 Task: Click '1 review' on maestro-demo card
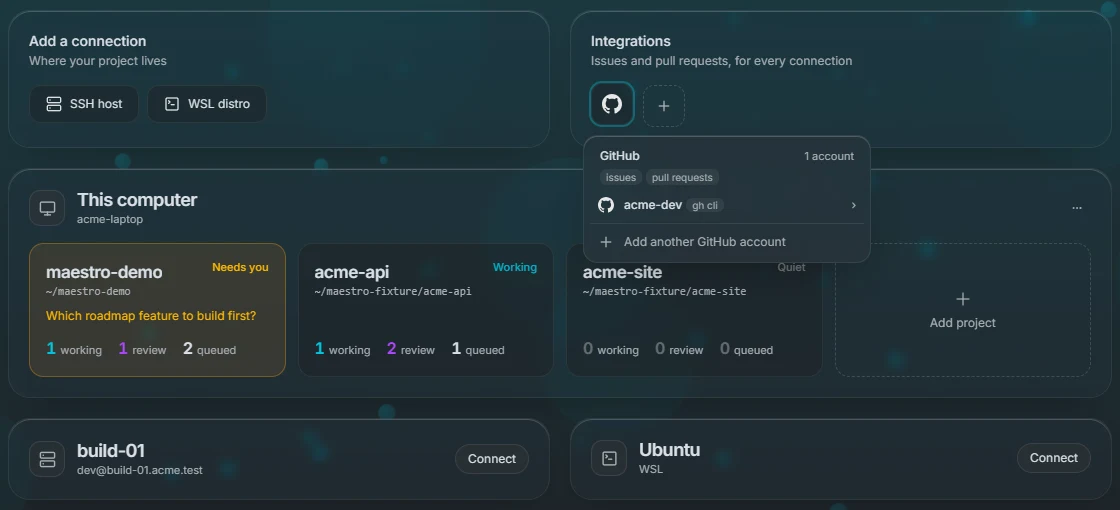142,349
